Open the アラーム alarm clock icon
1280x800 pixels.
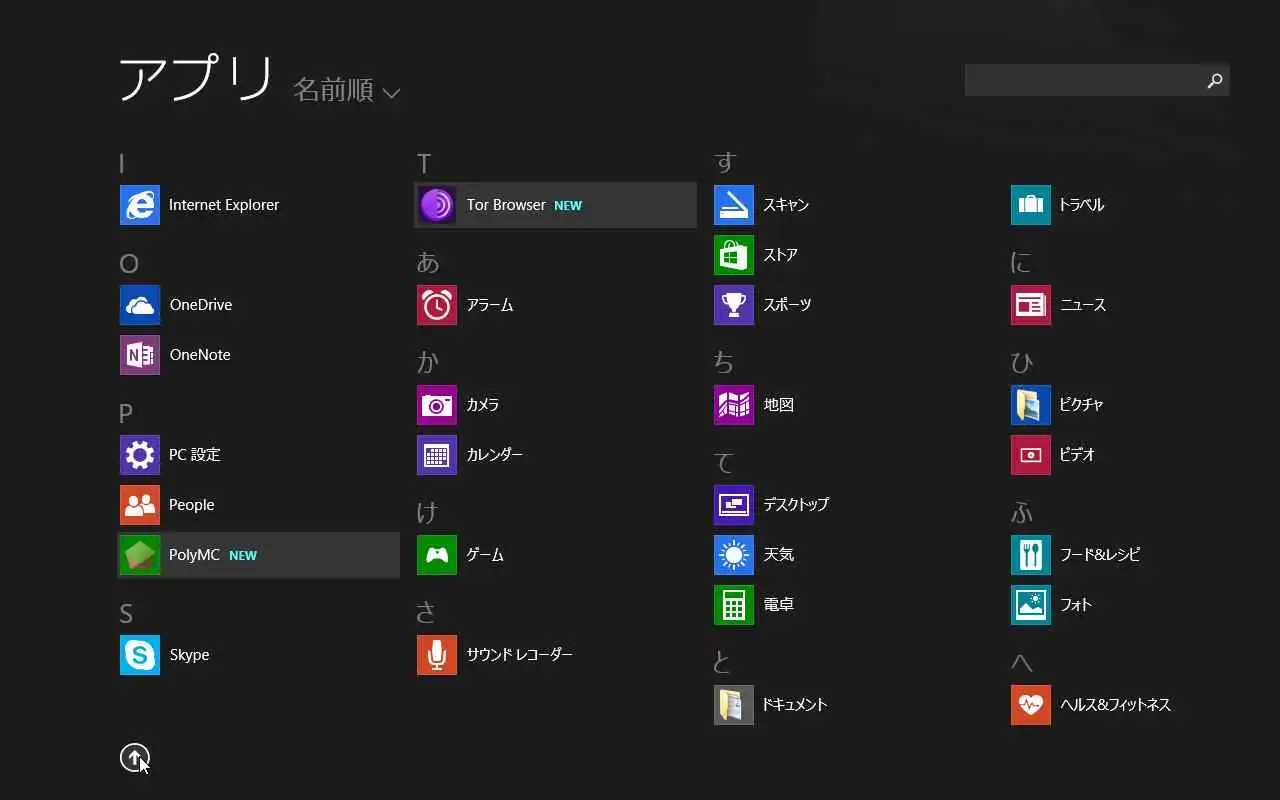[437, 305]
